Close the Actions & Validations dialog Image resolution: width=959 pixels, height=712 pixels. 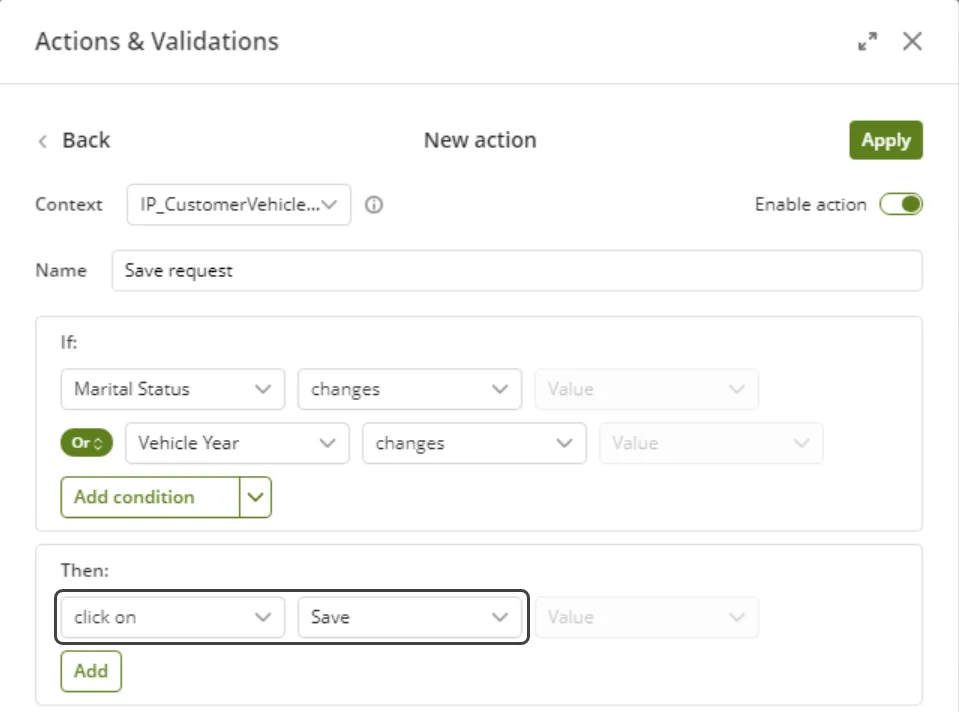click(x=912, y=42)
